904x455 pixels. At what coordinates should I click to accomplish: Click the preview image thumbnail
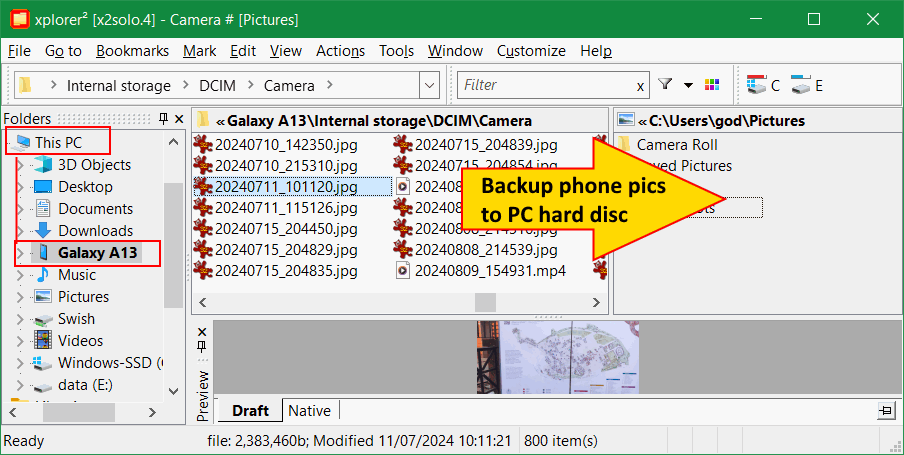[558, 357]
